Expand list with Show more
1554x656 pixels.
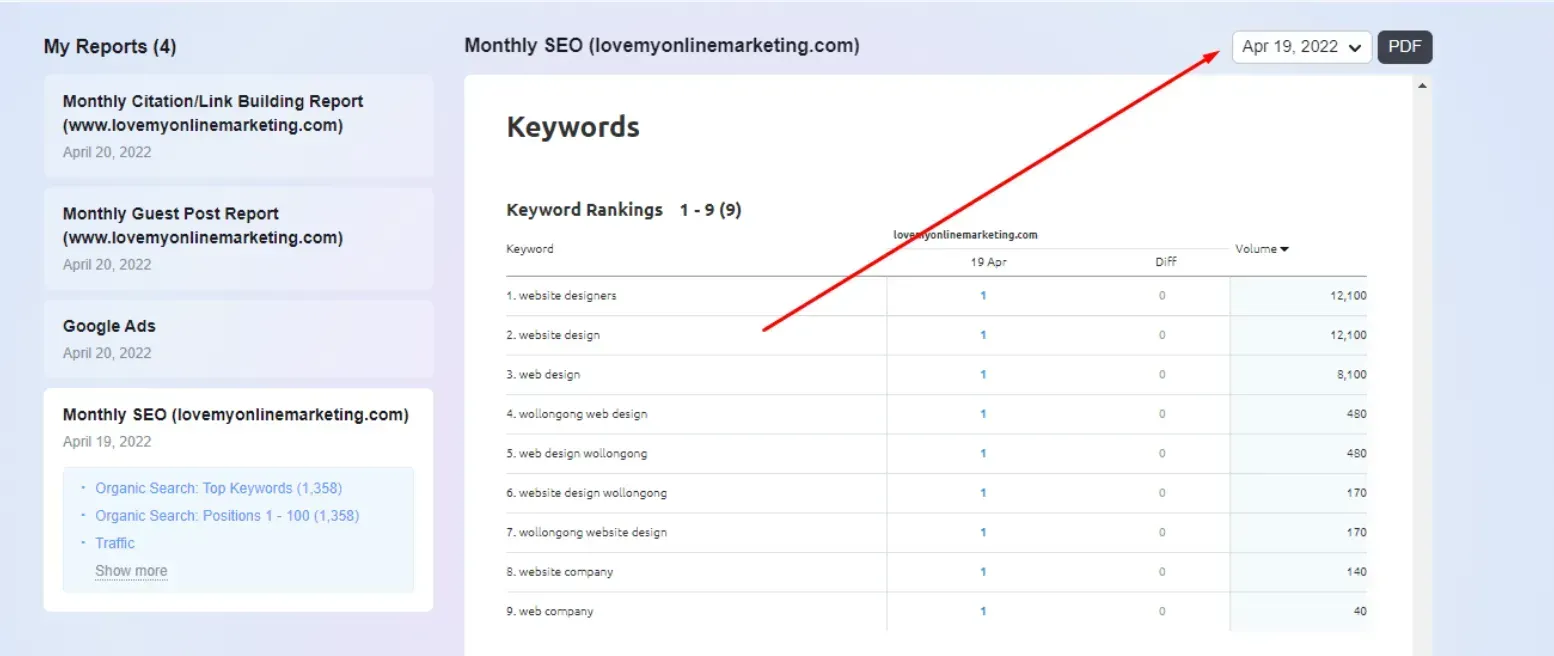(x=131, y=571)
